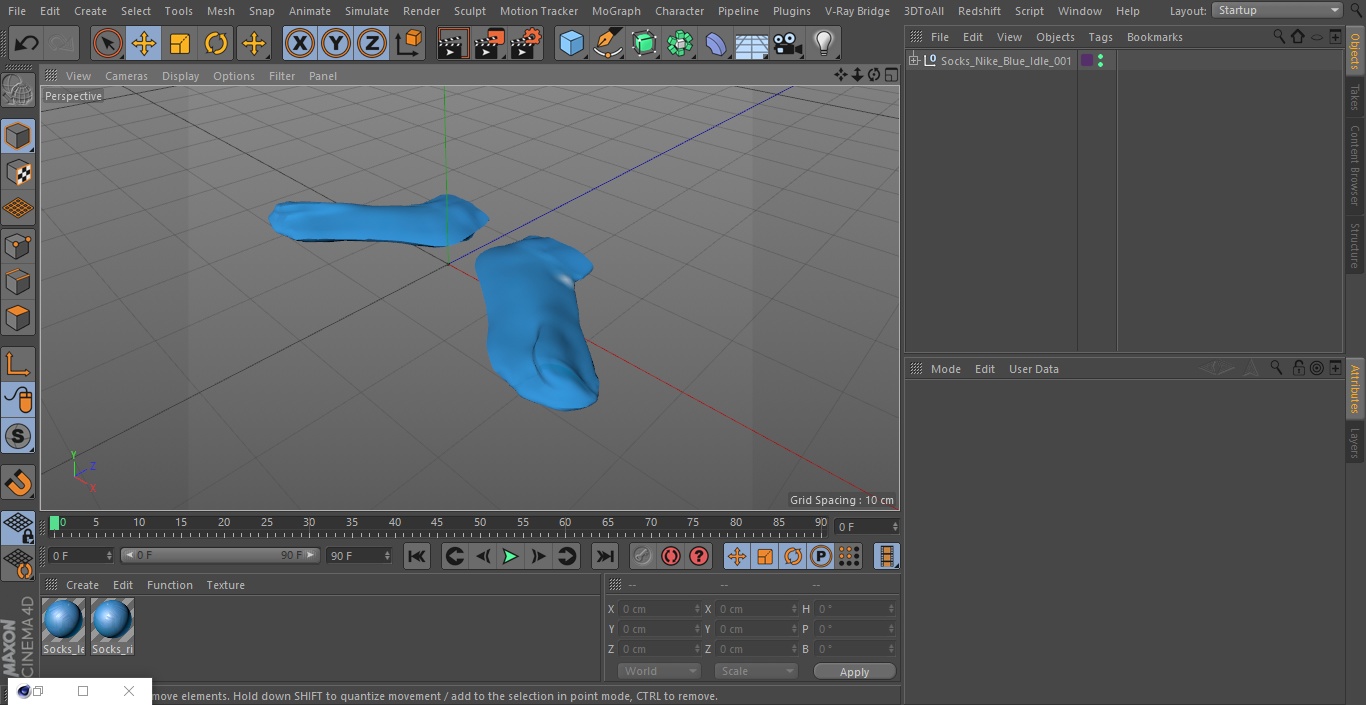Toggle Z axis lock
1366x705 pixels.
click(372, 43)
